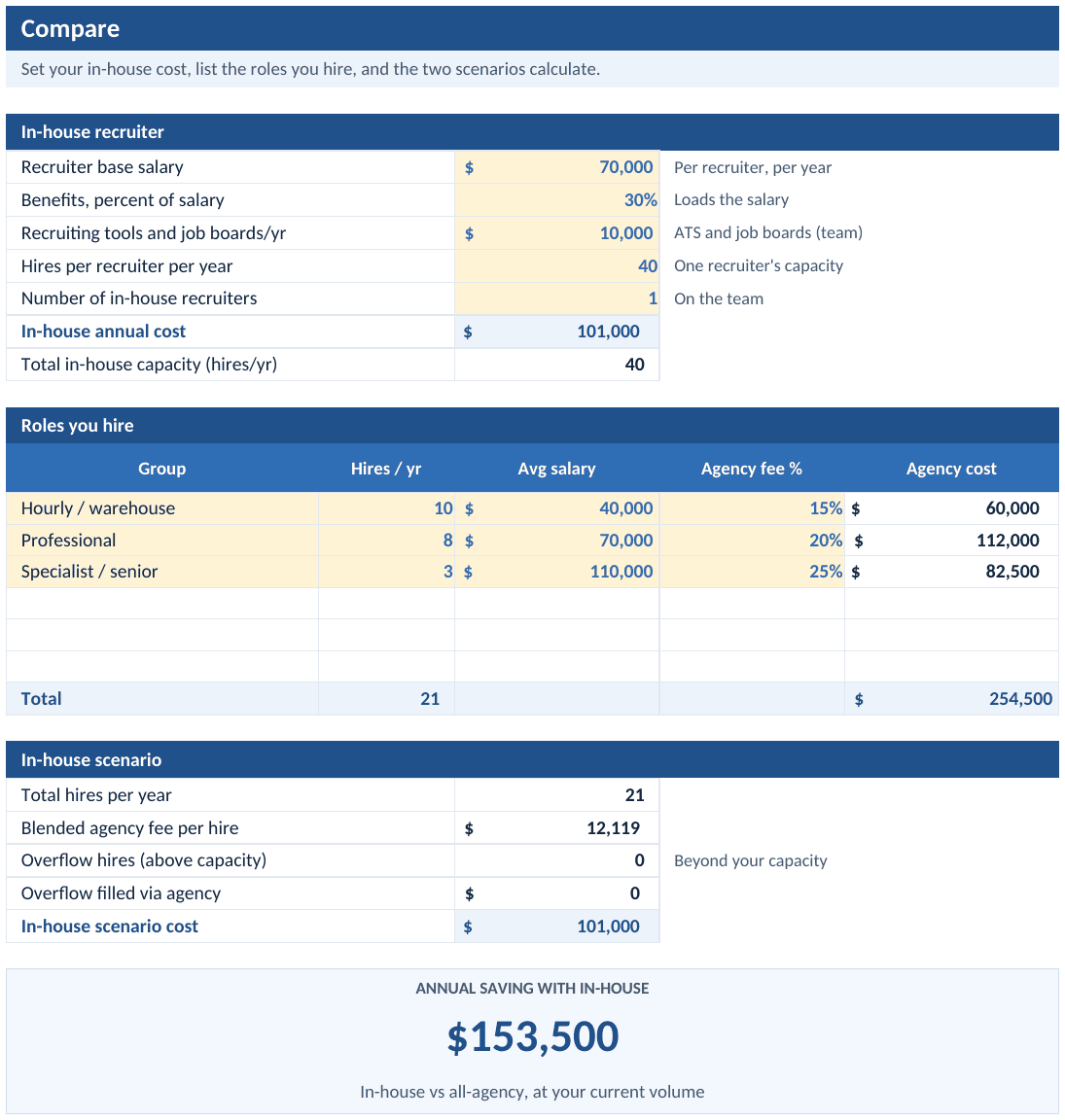Select the In-house scenario cost value 101,000
This screenshot has width=1065, height=1120.
pyautogui.click(x=556, y=927)
